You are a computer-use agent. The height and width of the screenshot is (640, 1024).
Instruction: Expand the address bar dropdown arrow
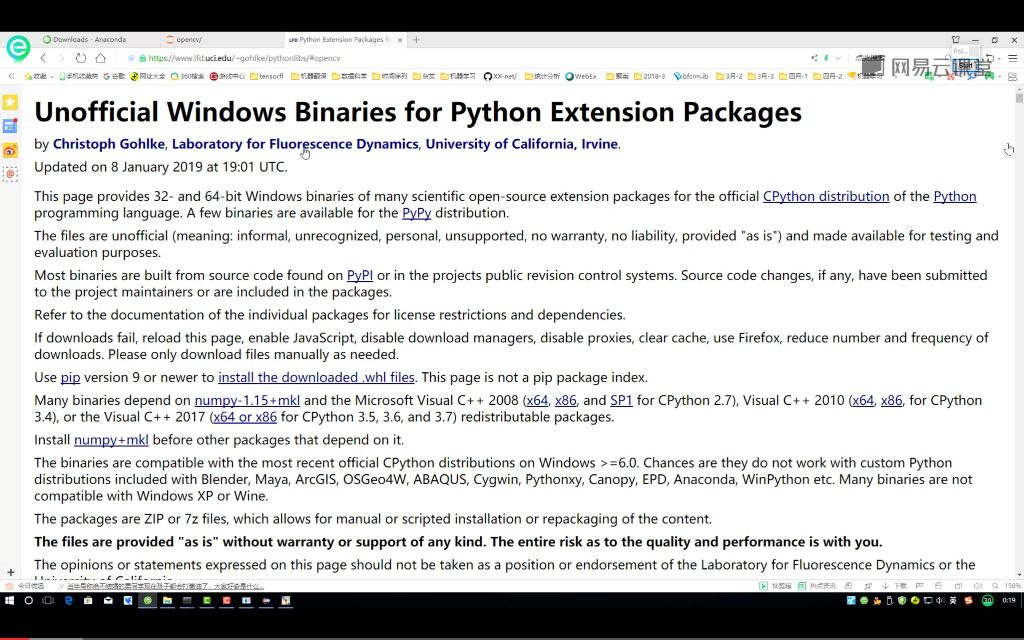(x=838, y=58)
